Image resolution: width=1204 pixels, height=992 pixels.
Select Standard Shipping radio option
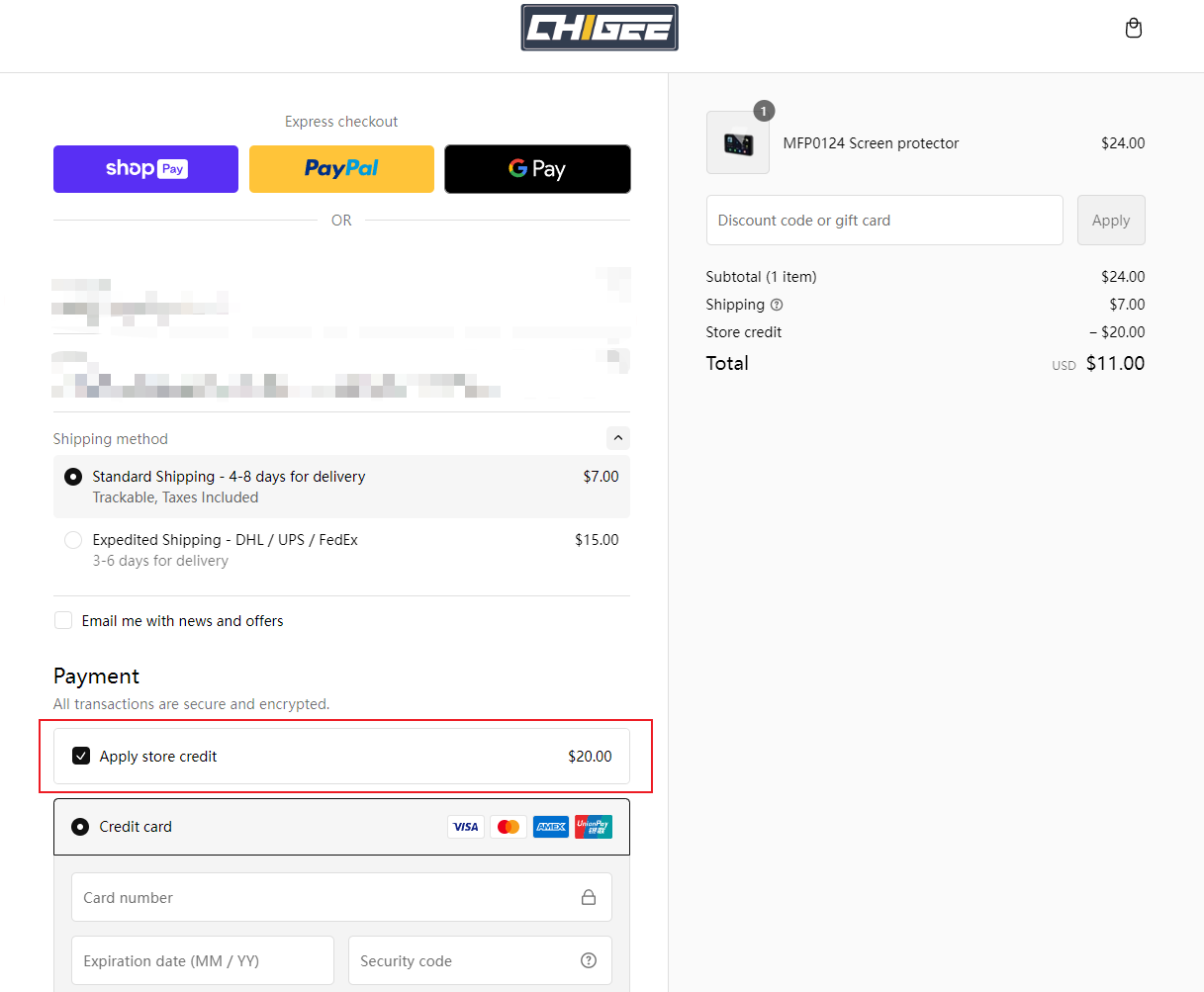tap(73, 477)
